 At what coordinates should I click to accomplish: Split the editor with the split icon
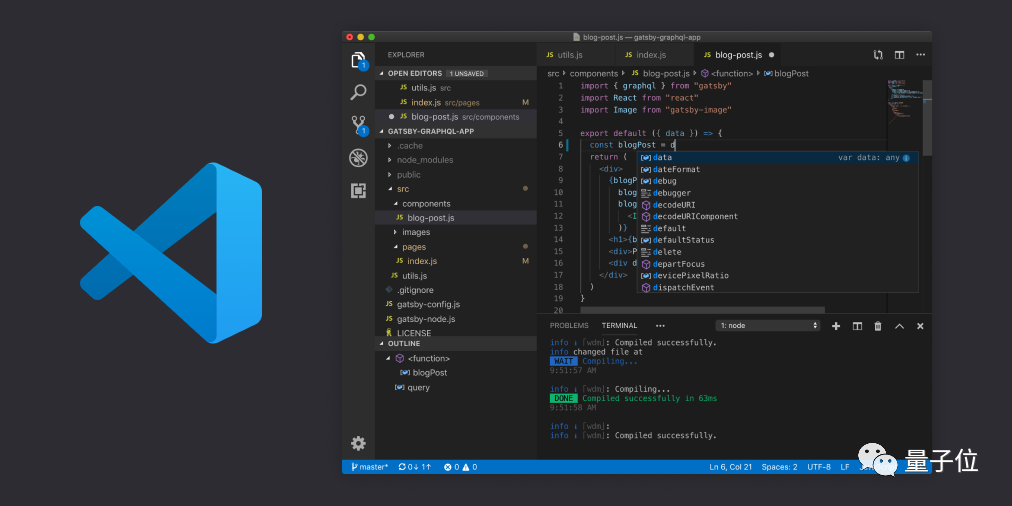(x=899, y=55)
